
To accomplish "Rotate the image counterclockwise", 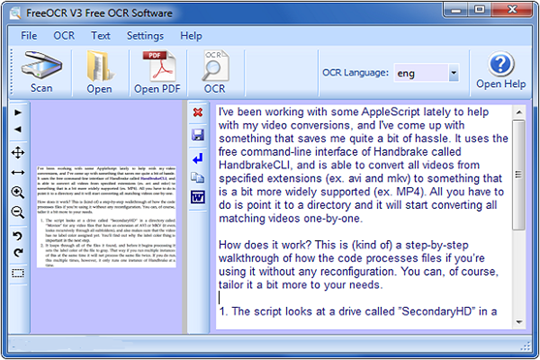I will coord(18,236).
